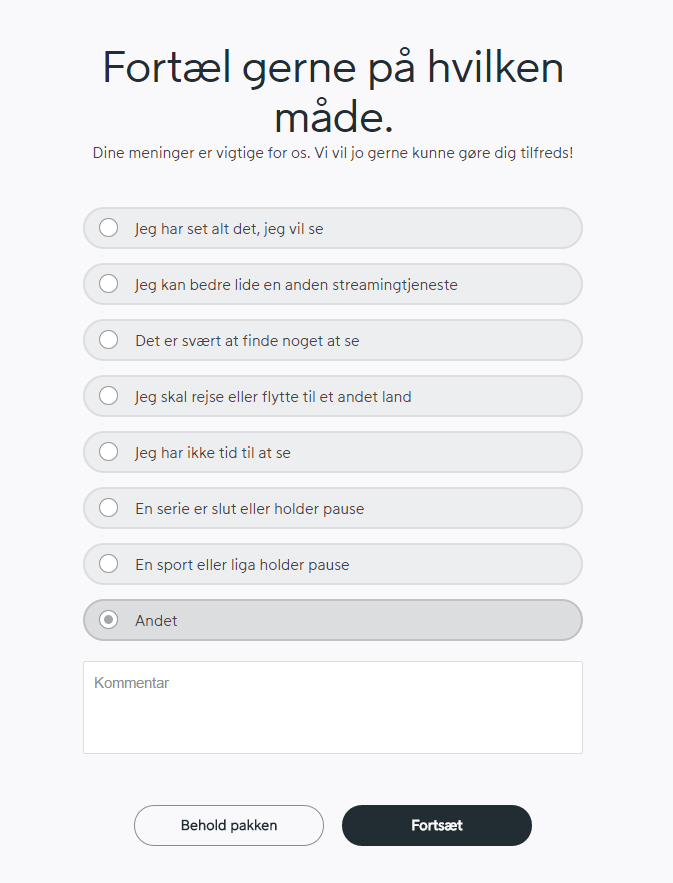Viewport: 673px width, 883px height.
Task: Click label text 'Jeg har ikke tid til at se'
Action: pos(213,453)
